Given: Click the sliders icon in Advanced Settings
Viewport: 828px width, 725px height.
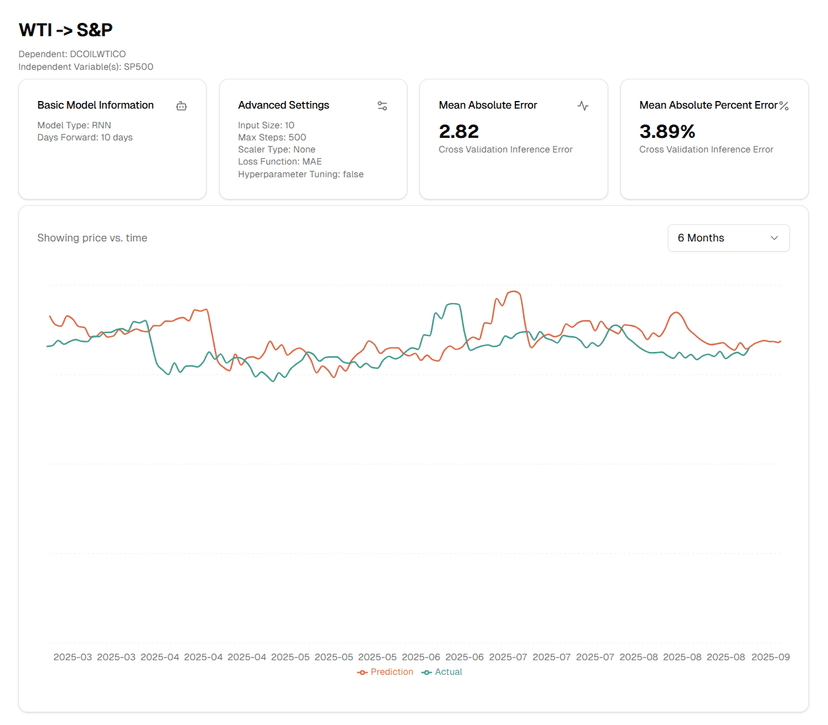Looking at the screenshot, I should pyautogui.click(x=382, y=106).
